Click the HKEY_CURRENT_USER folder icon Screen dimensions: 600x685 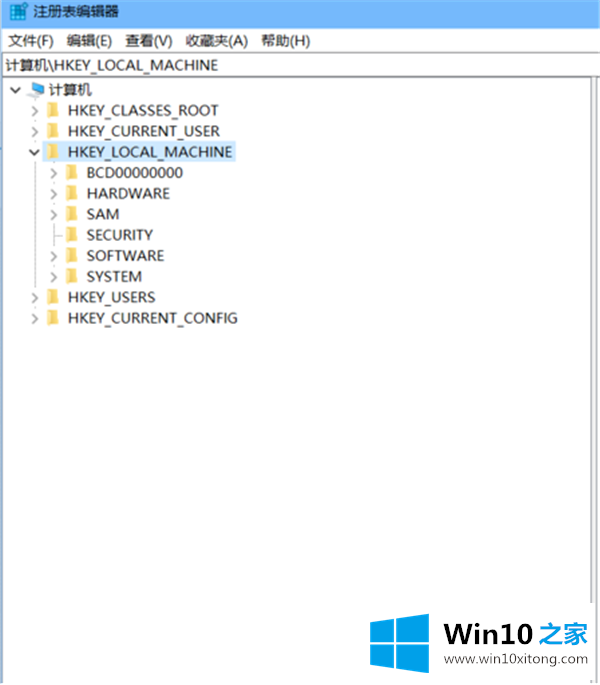pos(53,131)
